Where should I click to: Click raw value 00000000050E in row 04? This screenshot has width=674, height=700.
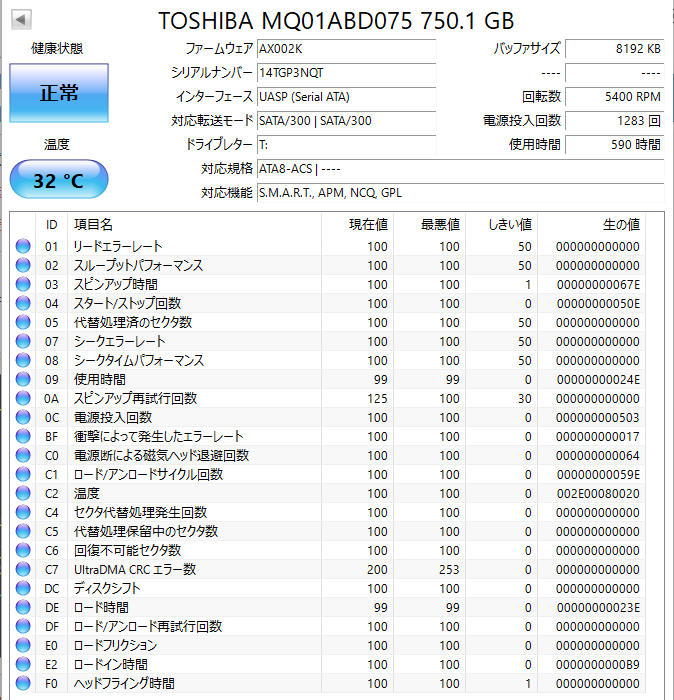[598, 304]
